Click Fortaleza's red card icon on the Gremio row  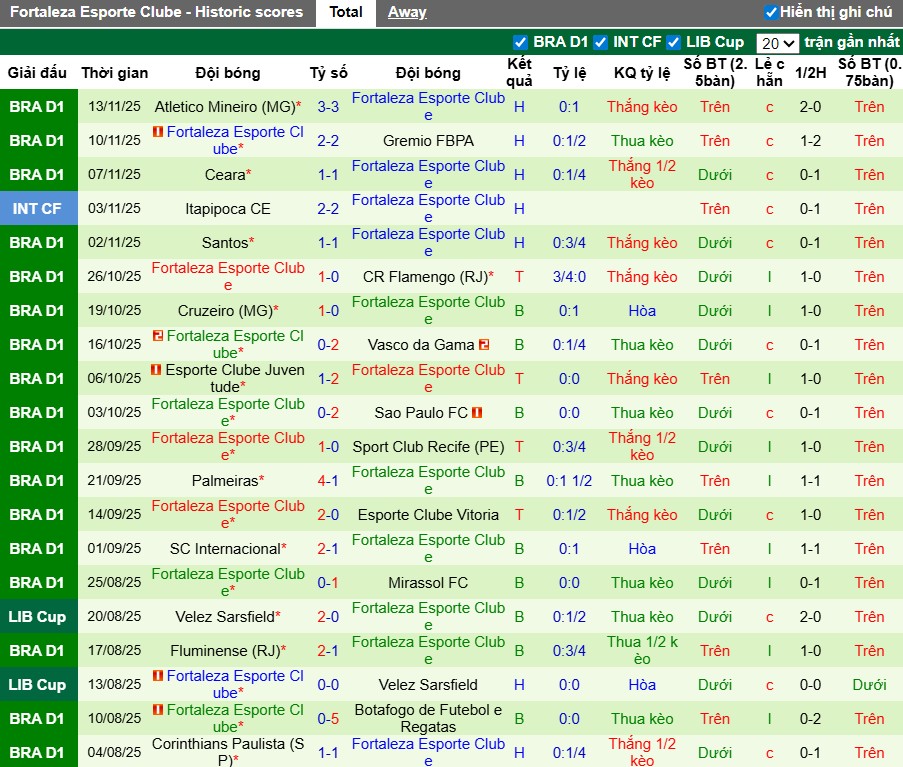(158, 132)
